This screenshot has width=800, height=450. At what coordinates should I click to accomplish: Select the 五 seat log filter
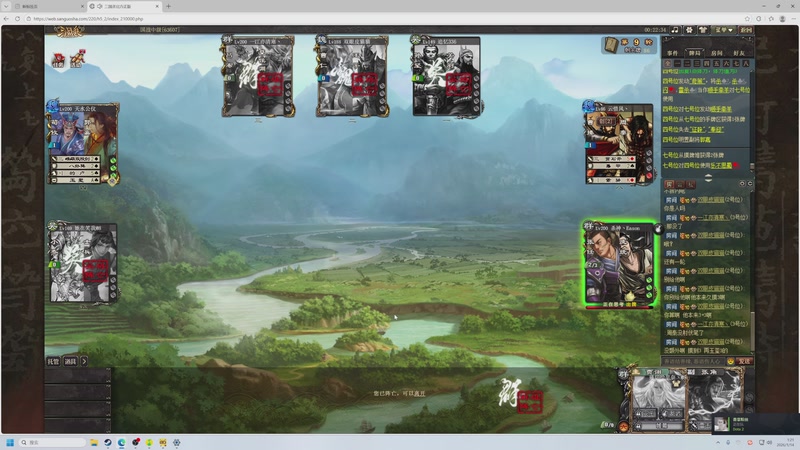pos(716,64)
